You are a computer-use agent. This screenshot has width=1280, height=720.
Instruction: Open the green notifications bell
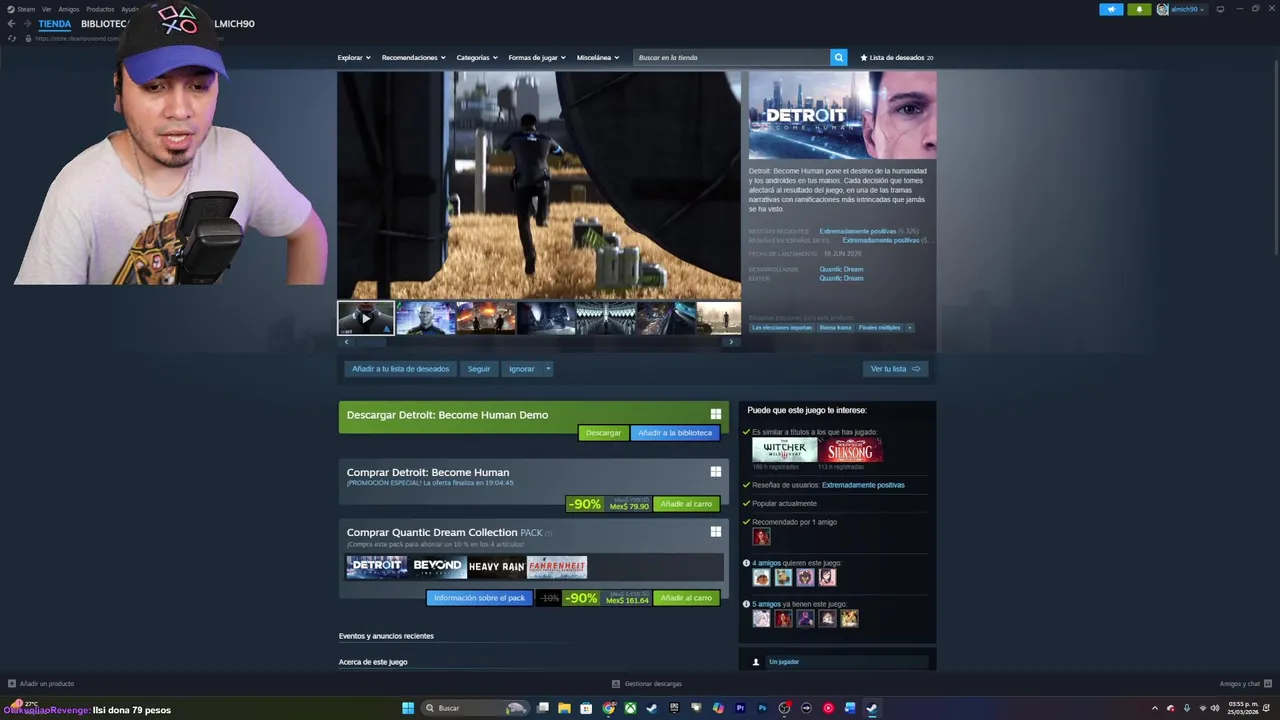point(1139,9)
